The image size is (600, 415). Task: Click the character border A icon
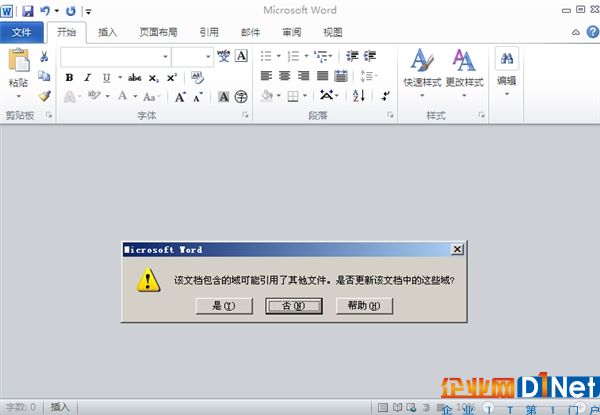point(241,56)
